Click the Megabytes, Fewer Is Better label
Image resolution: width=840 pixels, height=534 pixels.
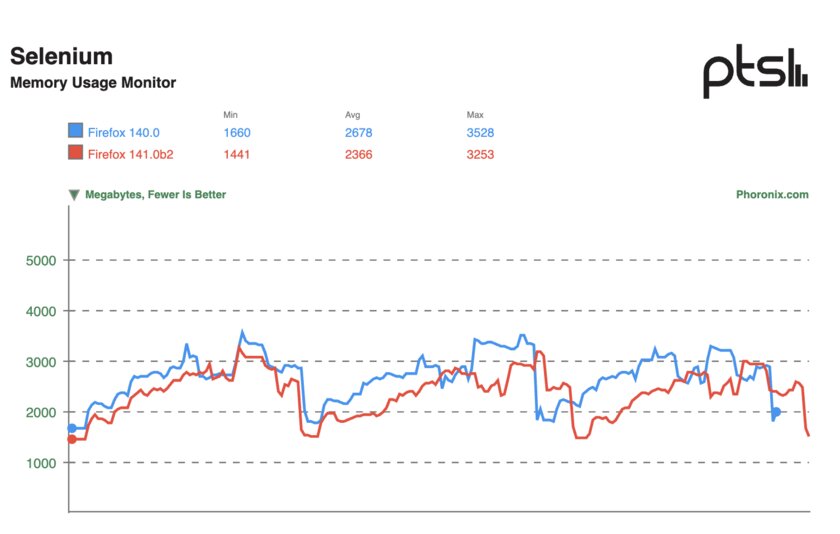click(x=155, y=194)
